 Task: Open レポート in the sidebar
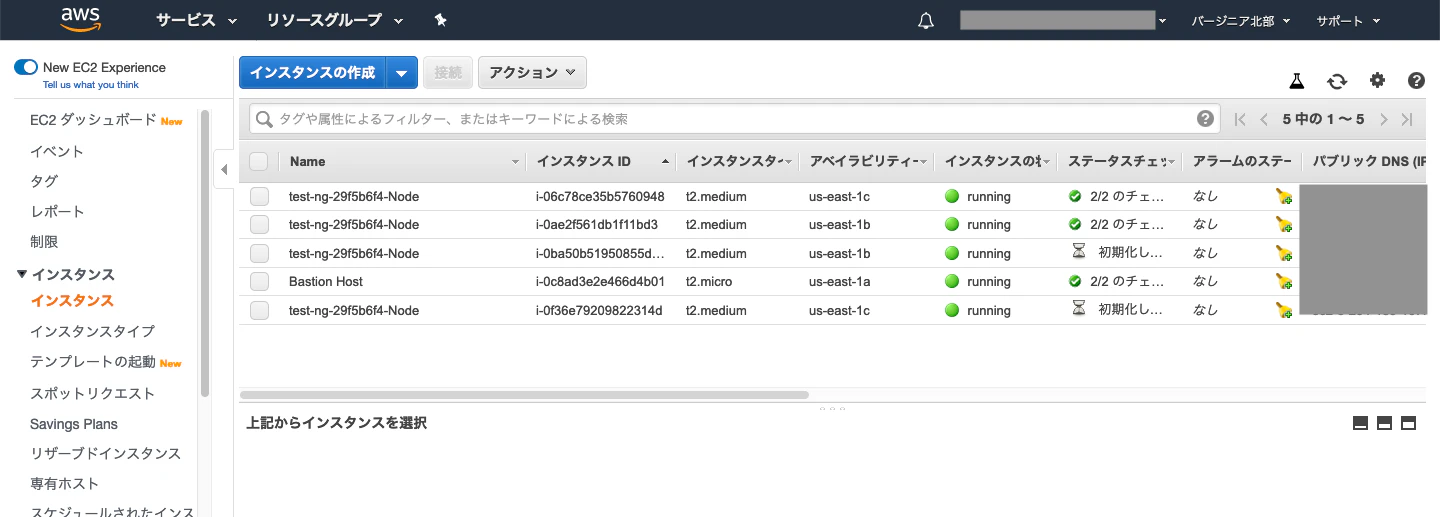click(57, 211)
